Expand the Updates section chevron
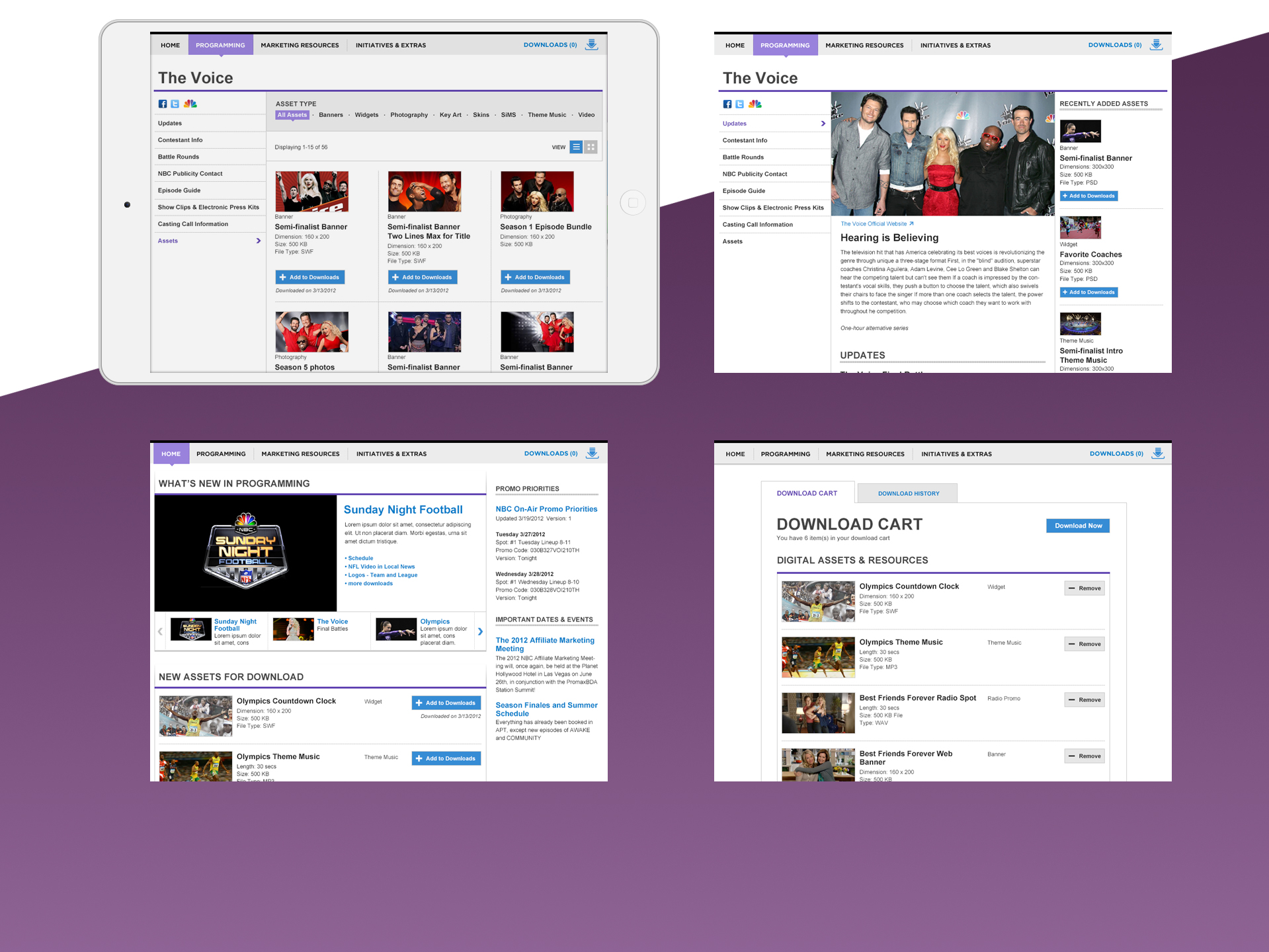 pyautogui.click(x=823, y=124)
